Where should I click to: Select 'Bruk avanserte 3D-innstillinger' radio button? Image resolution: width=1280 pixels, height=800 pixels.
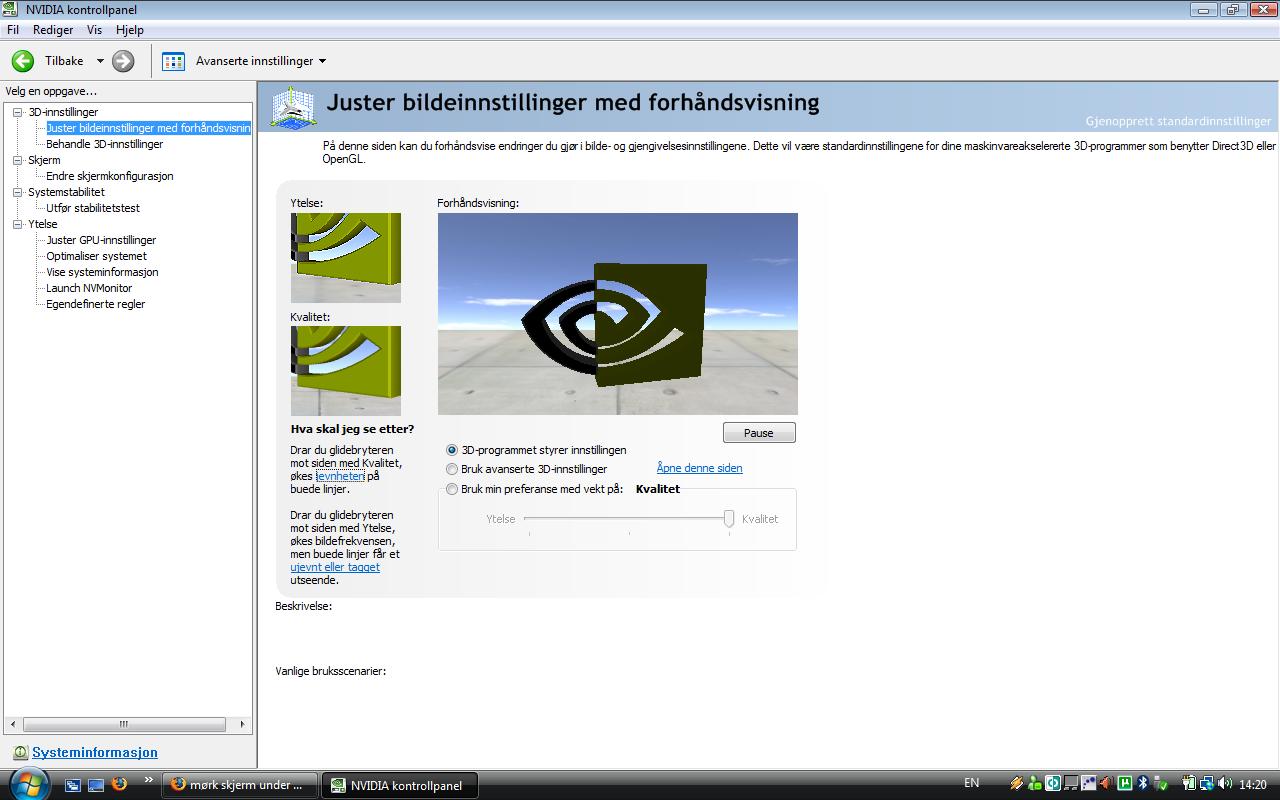(x=452, y=469)
